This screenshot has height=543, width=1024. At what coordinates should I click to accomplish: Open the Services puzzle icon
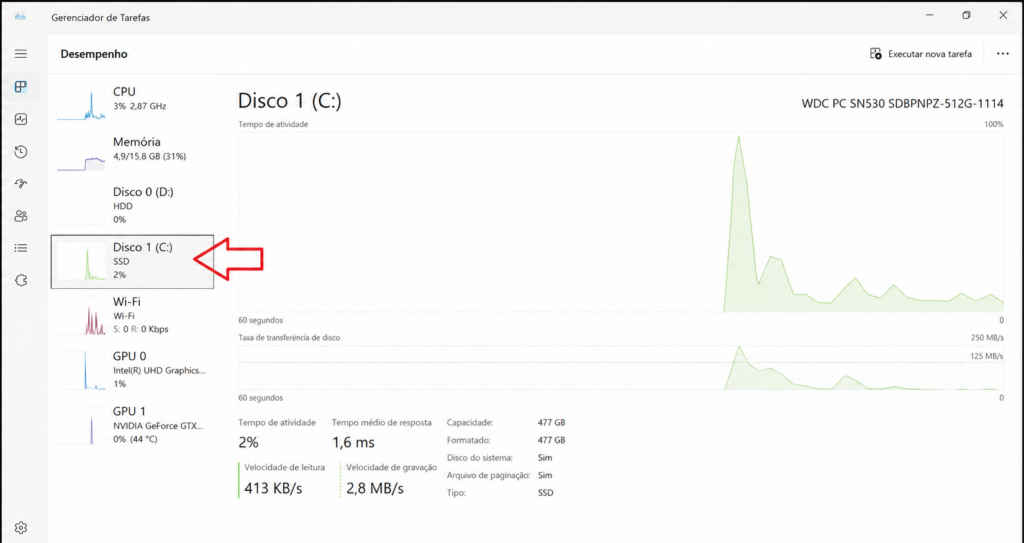pyautogui.click(x=21, y=280)
